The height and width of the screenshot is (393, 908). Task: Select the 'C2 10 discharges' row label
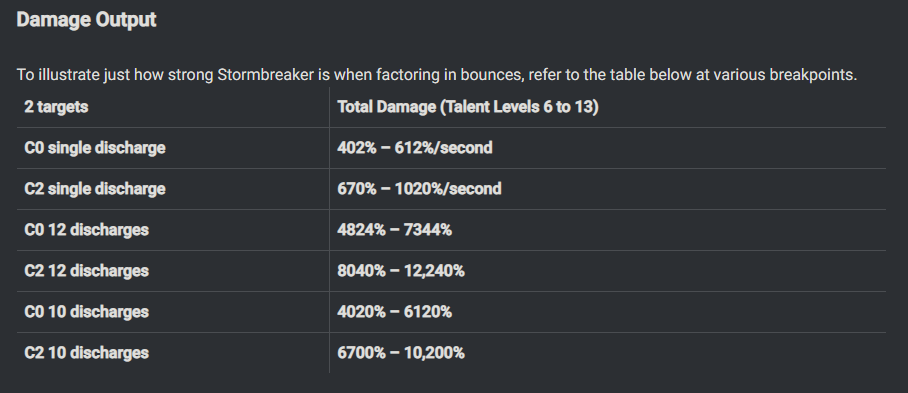87,354
